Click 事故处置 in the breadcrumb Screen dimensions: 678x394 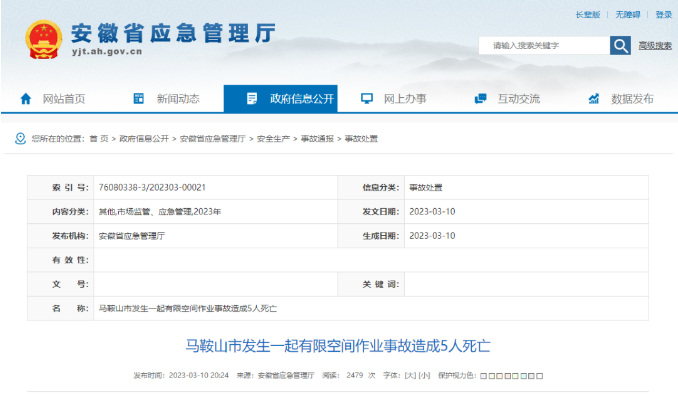coord(361,138)
